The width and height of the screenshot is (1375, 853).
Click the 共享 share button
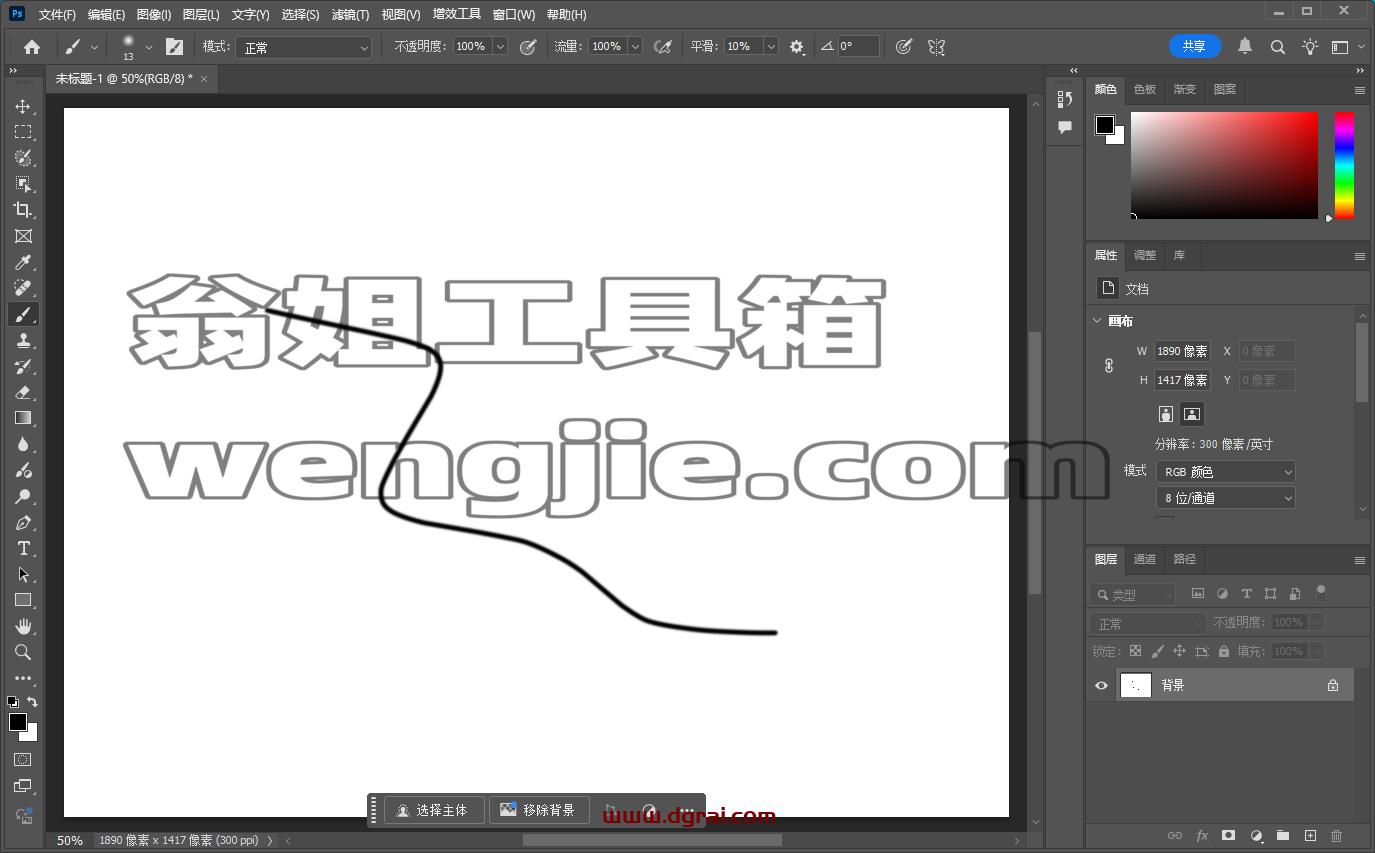coord(1194,46)
